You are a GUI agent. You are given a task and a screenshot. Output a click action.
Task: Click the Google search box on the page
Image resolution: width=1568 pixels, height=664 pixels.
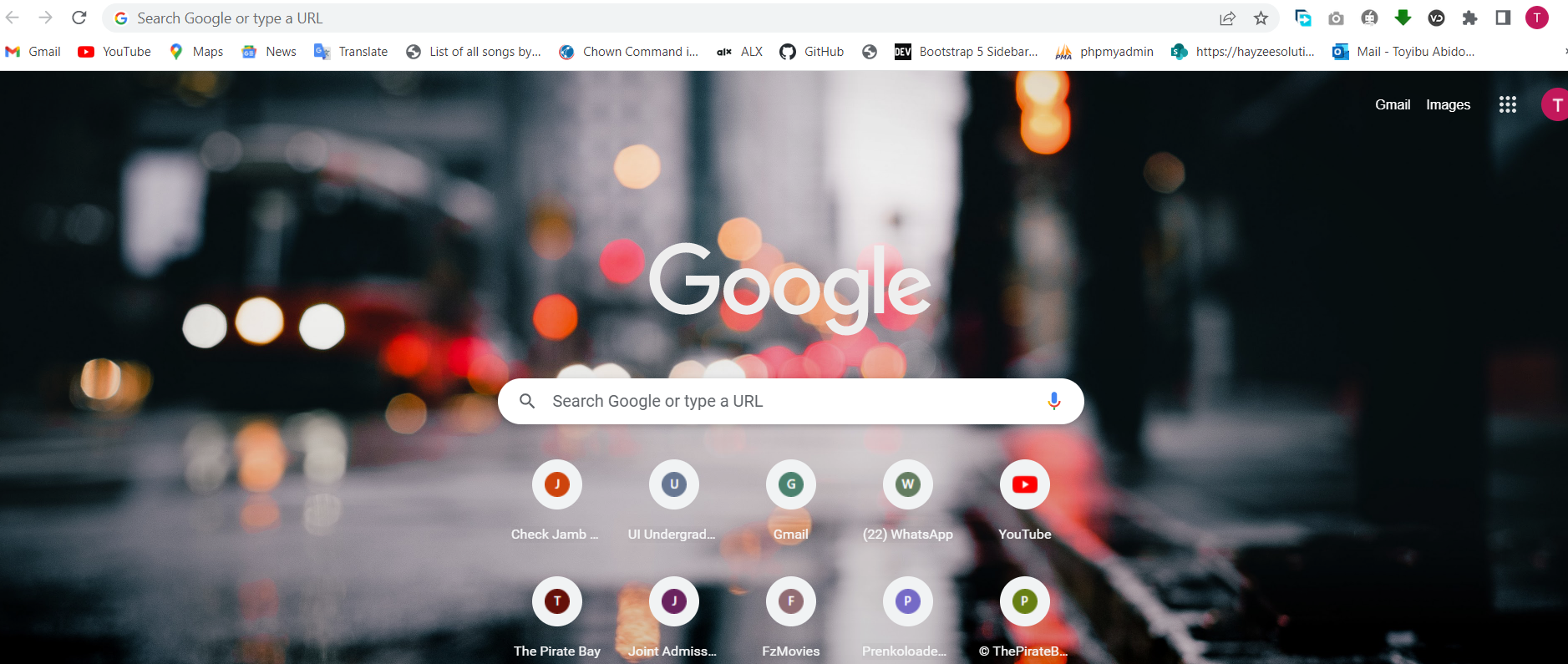(790, 401)
